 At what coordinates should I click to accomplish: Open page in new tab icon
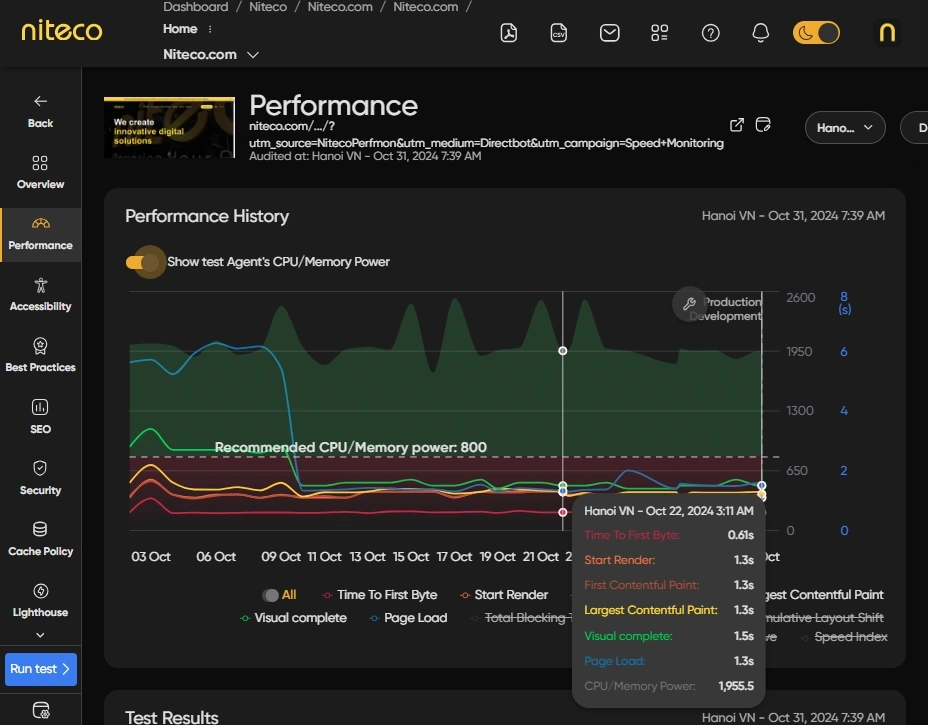tap(737, 125)
